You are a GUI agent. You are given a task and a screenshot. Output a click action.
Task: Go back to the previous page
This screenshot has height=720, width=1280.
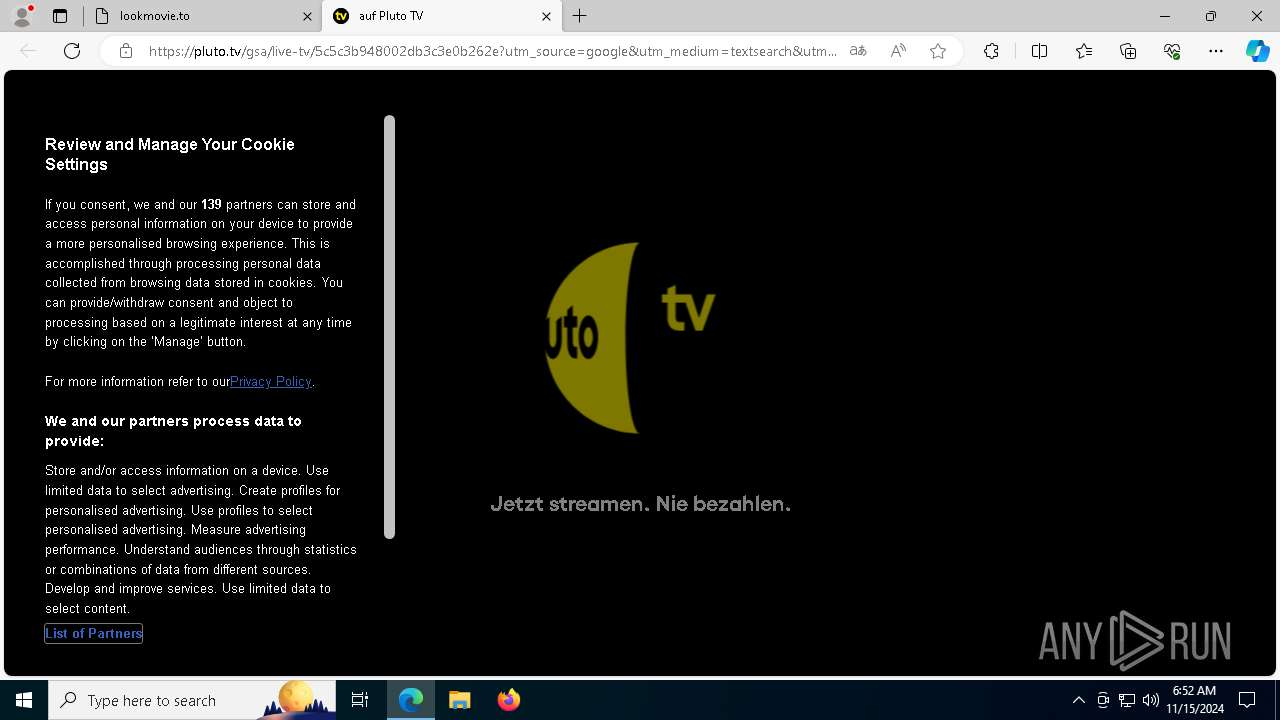[x=28, y=51]
